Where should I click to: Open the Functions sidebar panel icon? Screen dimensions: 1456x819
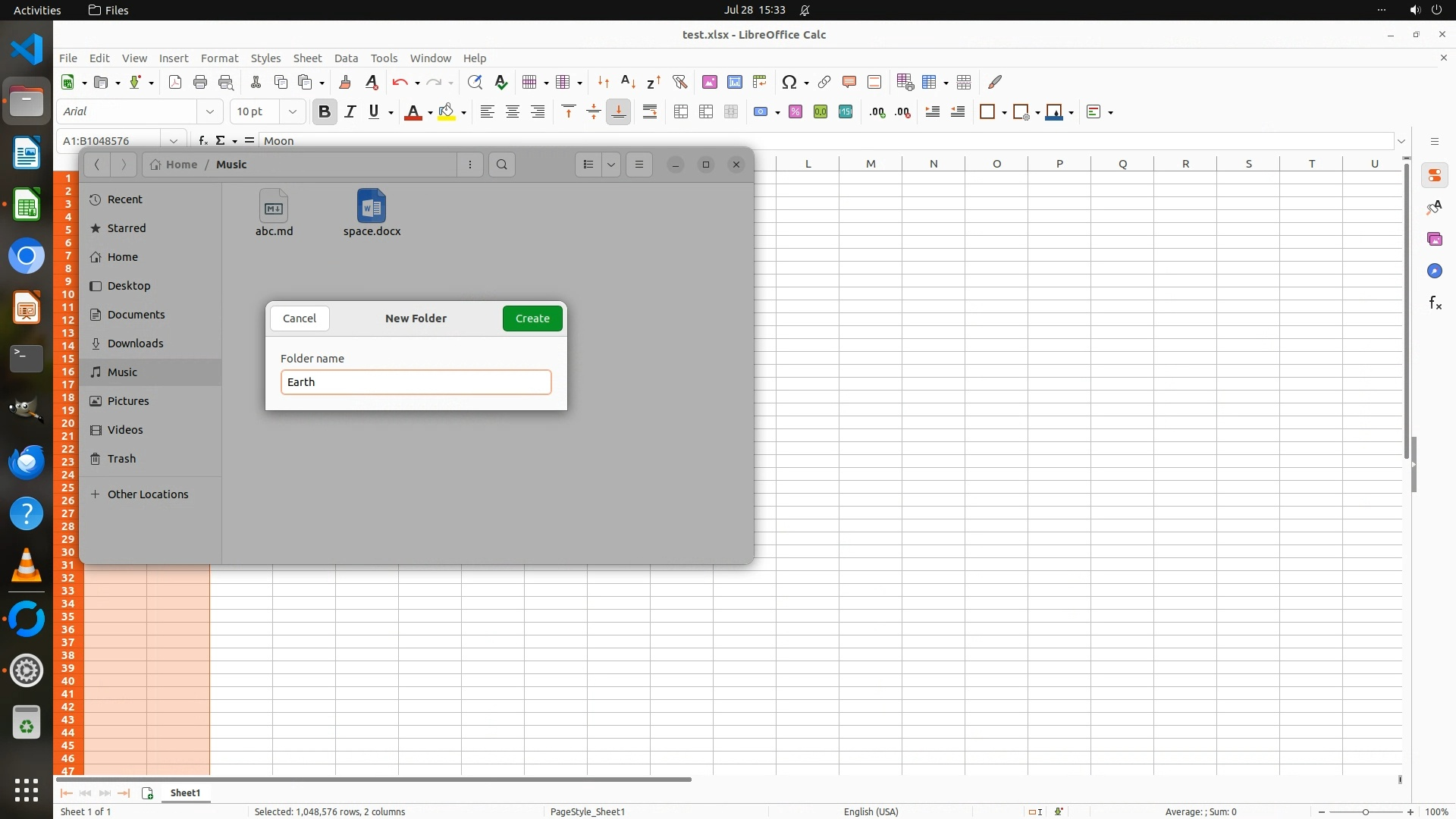click(x=1435, y=303)
